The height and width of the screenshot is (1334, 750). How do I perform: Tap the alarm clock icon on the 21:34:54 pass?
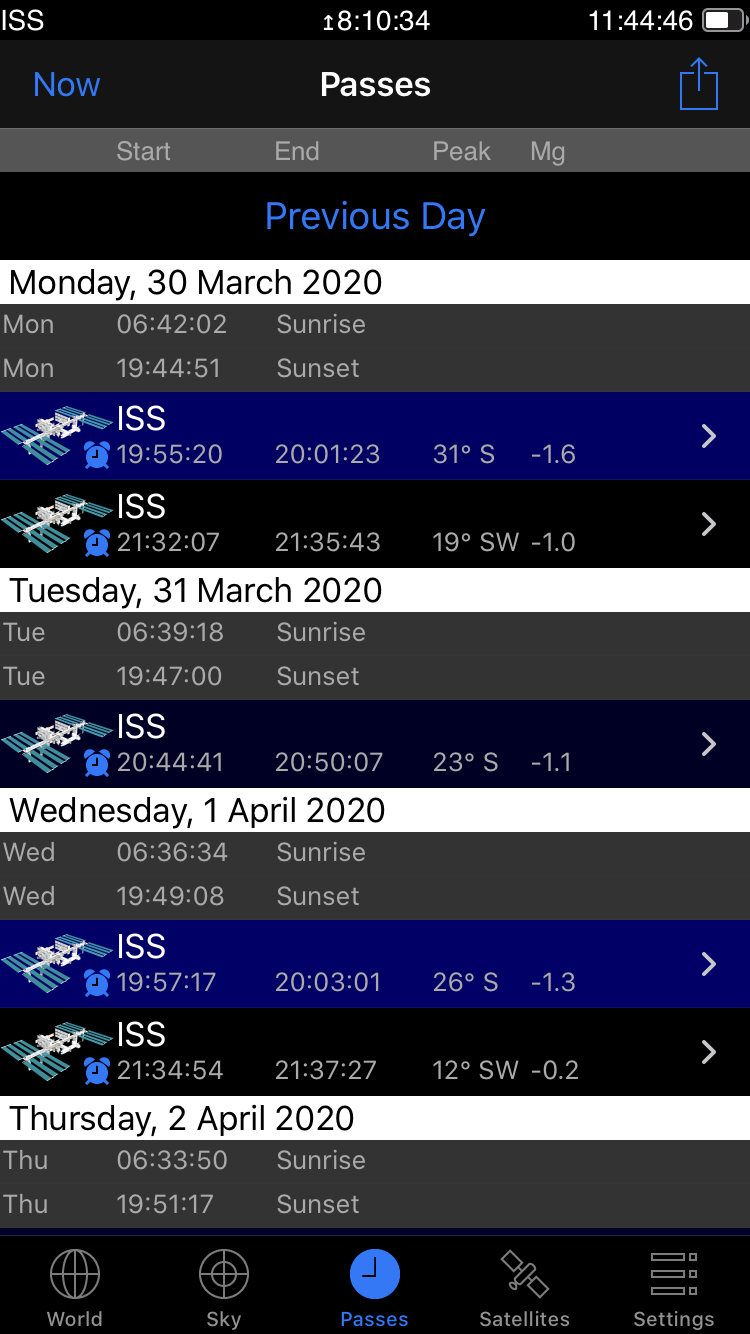(97, 1071)
